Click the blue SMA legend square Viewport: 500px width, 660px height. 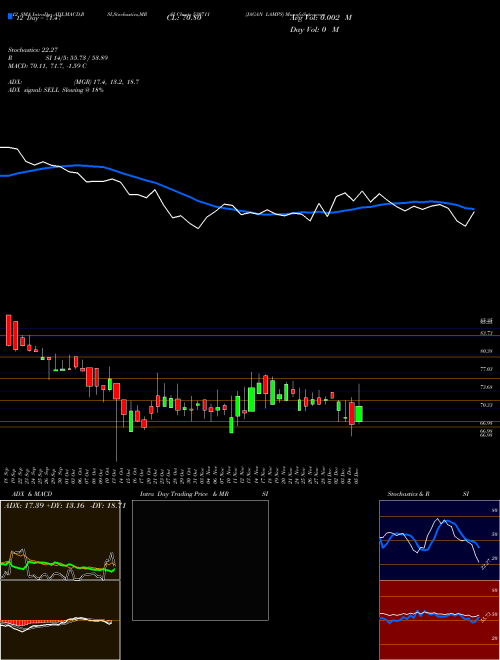[x=11, y=16]
